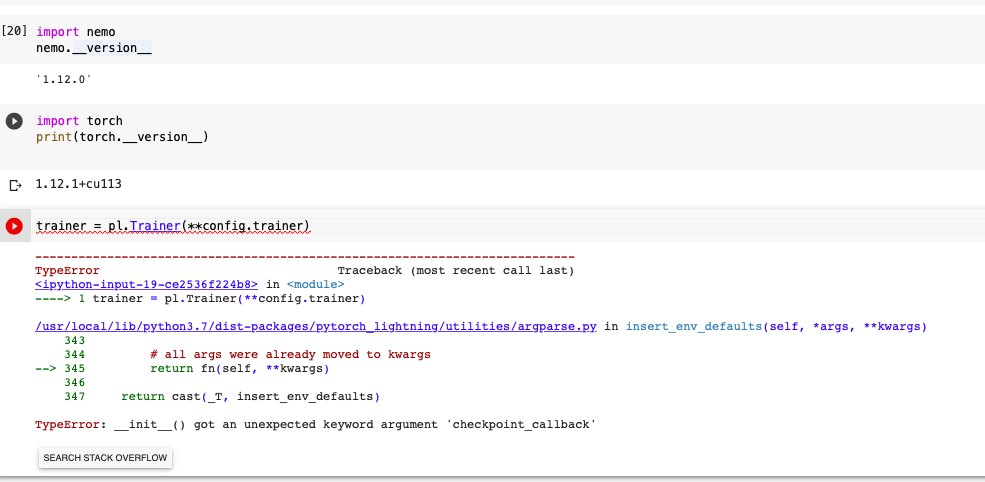
Task: Click the cell execution count [20]
Action: pyautogui.click(x=14, y=31)
